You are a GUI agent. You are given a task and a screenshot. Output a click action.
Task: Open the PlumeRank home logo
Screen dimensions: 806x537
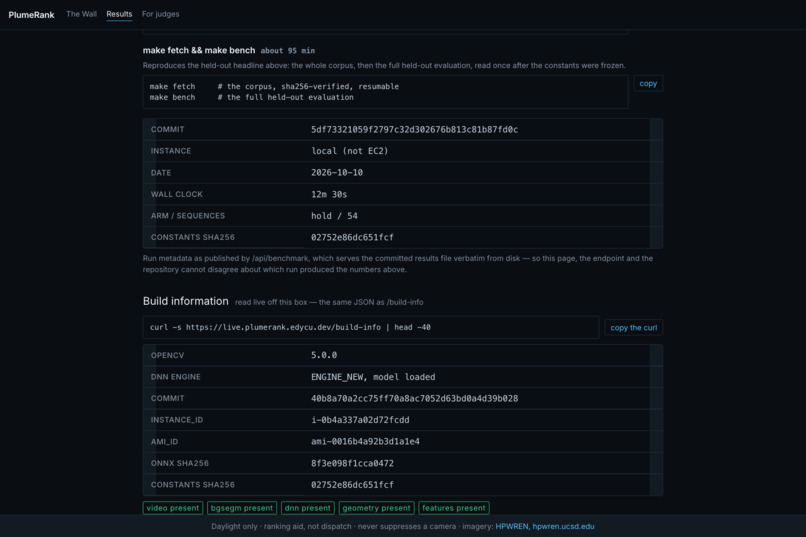point(31,14)
